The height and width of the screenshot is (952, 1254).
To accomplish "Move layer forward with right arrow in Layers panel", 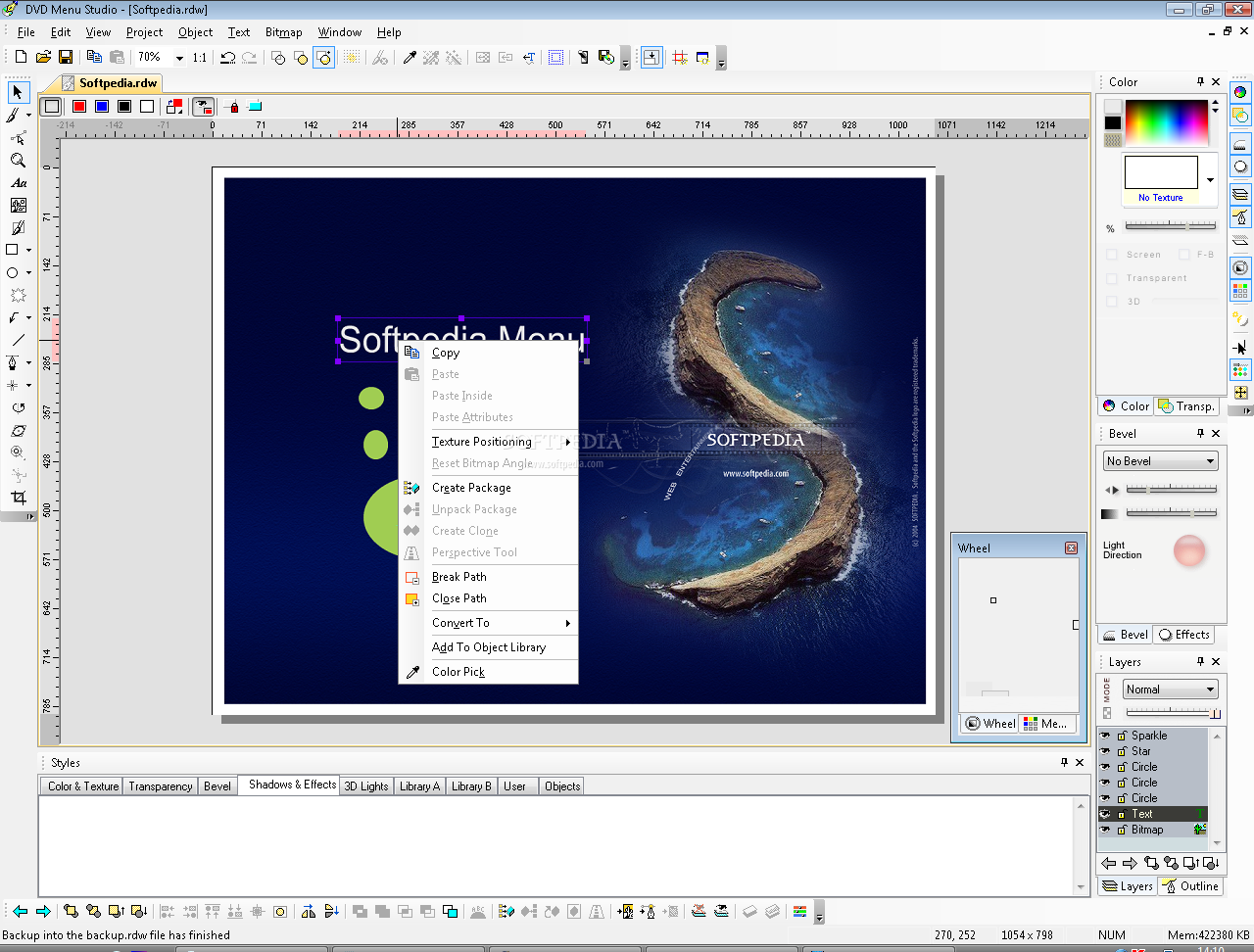I will pyautogui.click(x=1130, y=863).
